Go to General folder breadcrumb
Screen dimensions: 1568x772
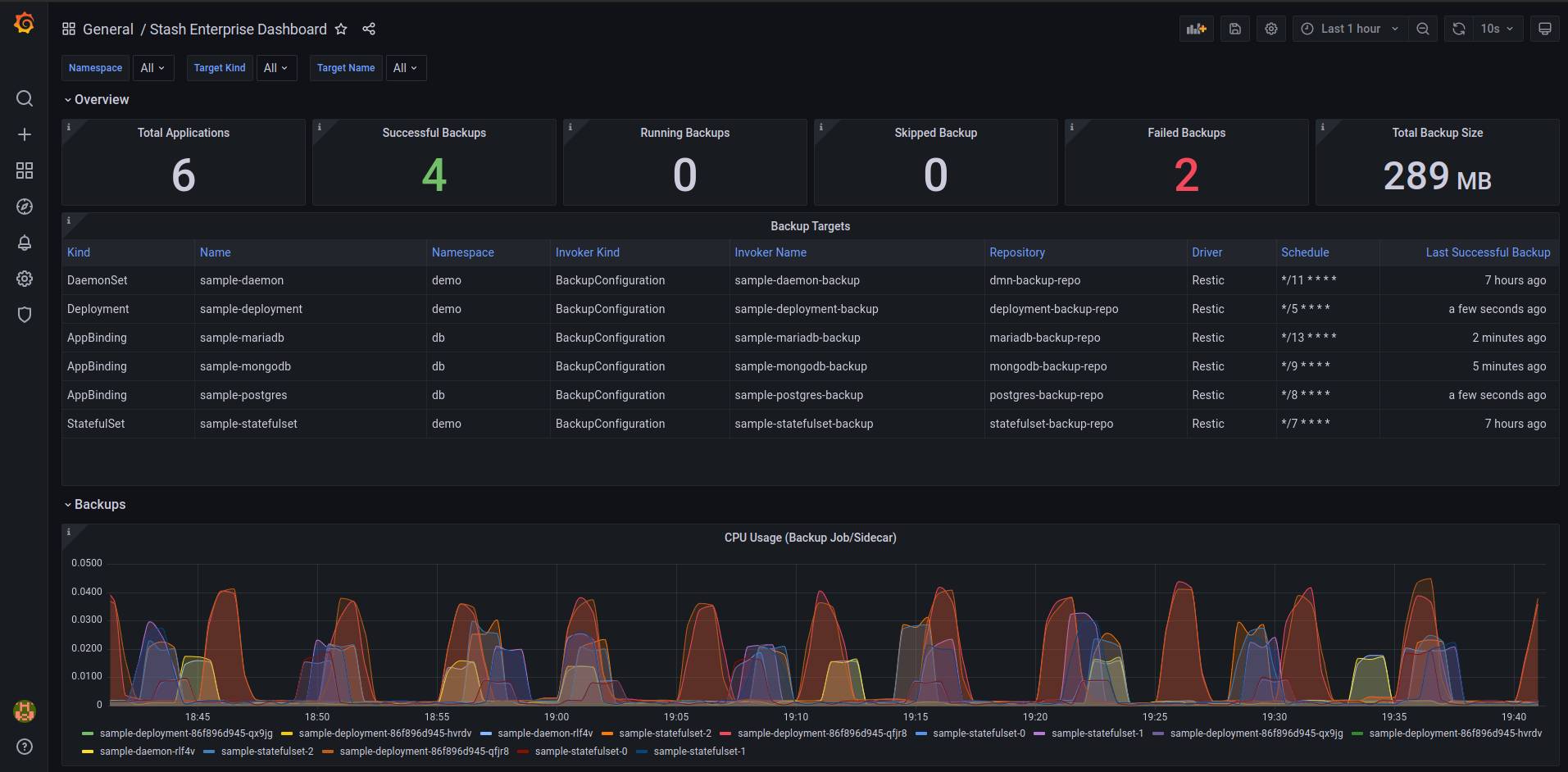point(107,30)
